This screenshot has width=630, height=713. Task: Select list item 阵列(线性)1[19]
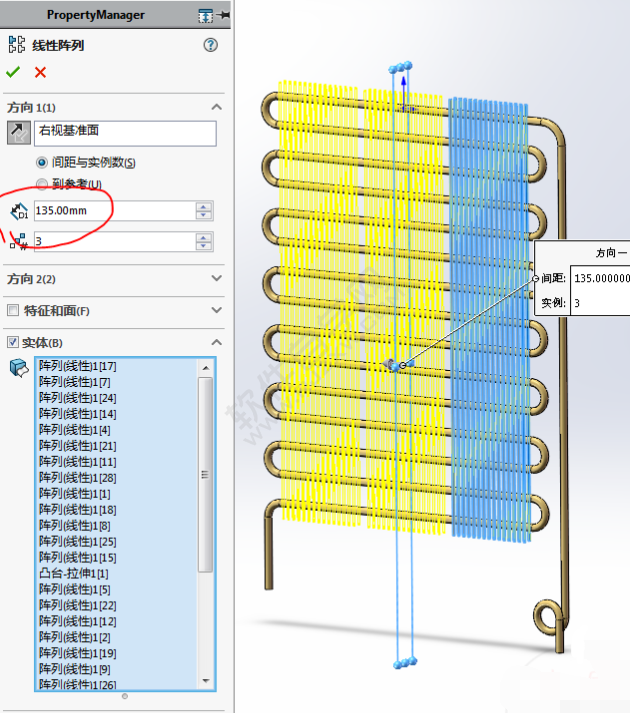[x=77, y=653]
